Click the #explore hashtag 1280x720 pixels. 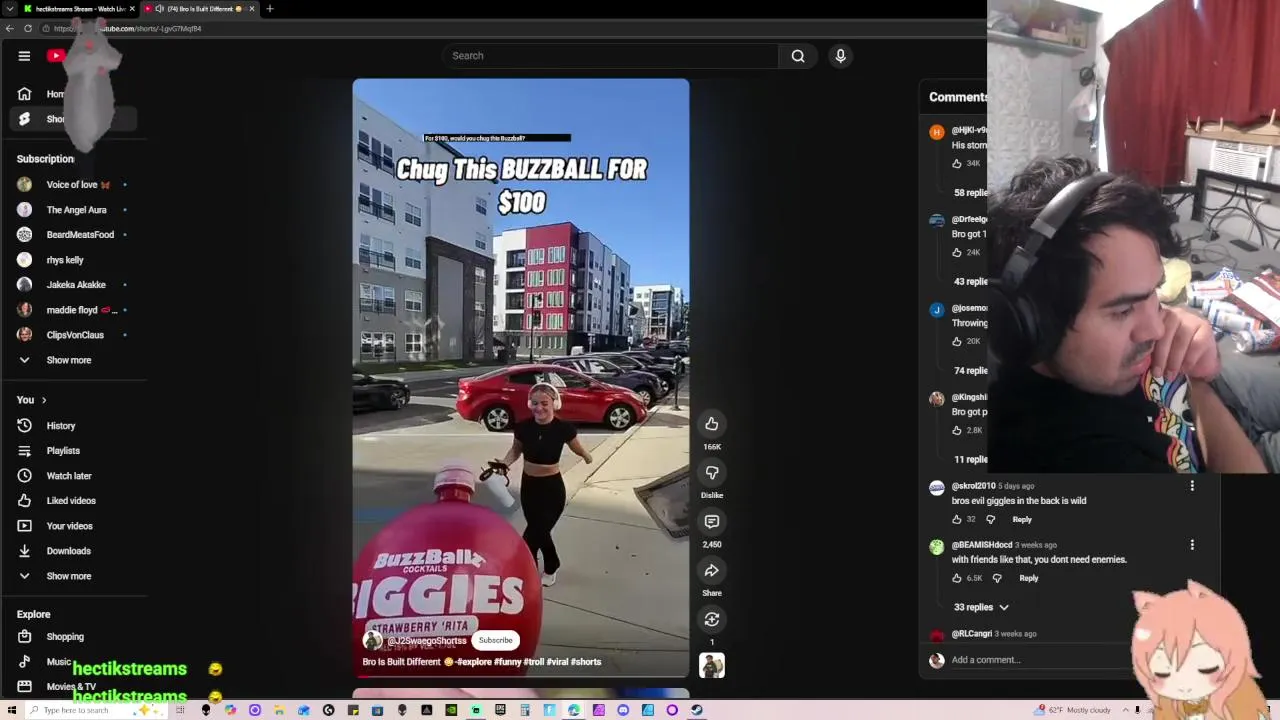pos(475,662)
